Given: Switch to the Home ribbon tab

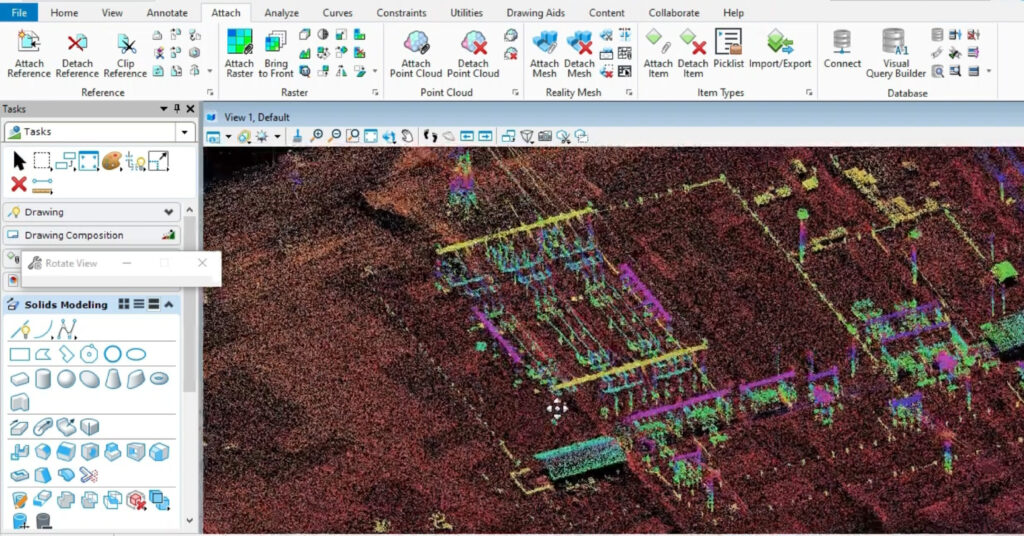Looking at the screenshot, I should (x=64, y=12).
